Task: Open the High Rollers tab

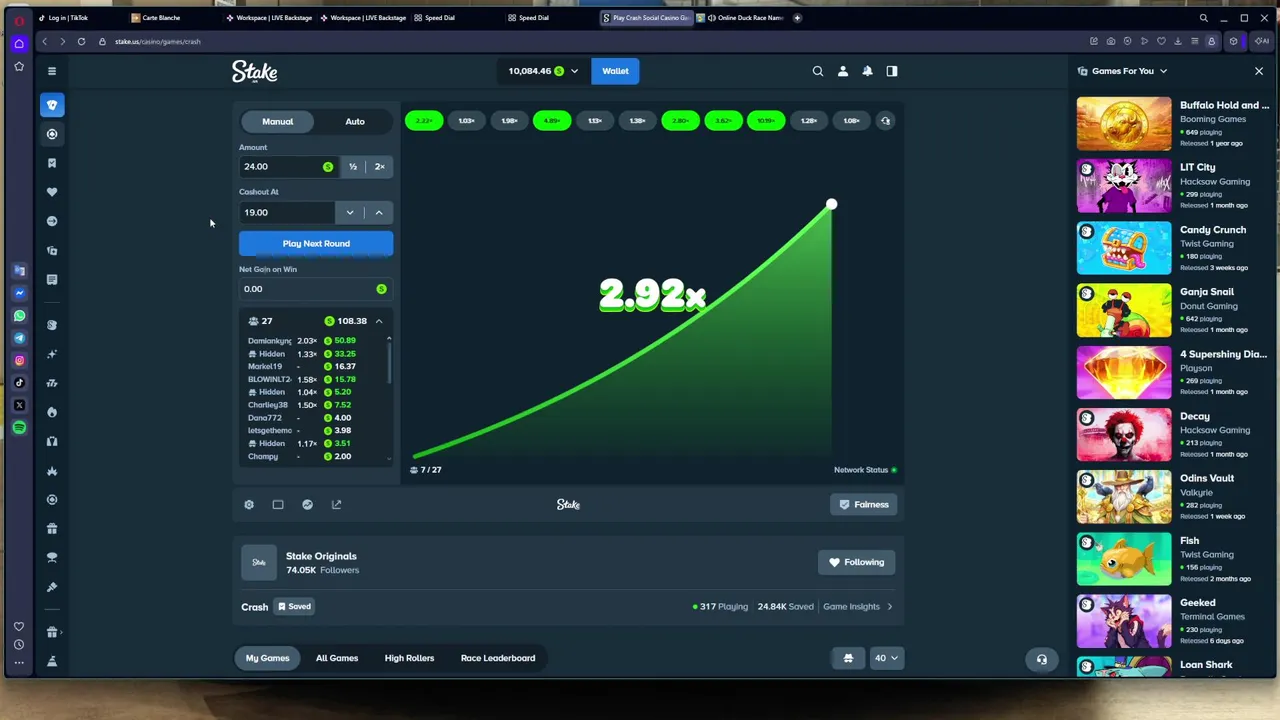Action: coord(409,658)
